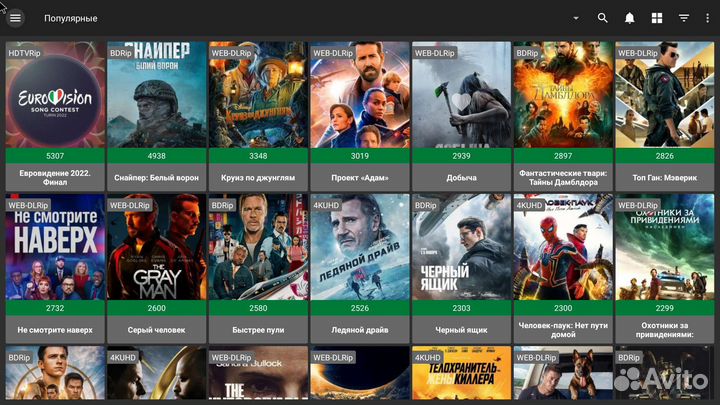Open the three-dot overflow menu

pos(709,18)
